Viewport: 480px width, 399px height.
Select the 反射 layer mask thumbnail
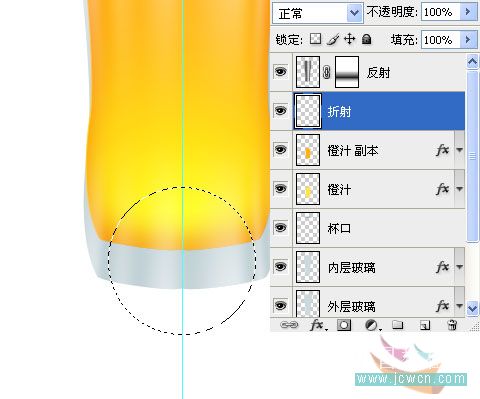point(347,72)
